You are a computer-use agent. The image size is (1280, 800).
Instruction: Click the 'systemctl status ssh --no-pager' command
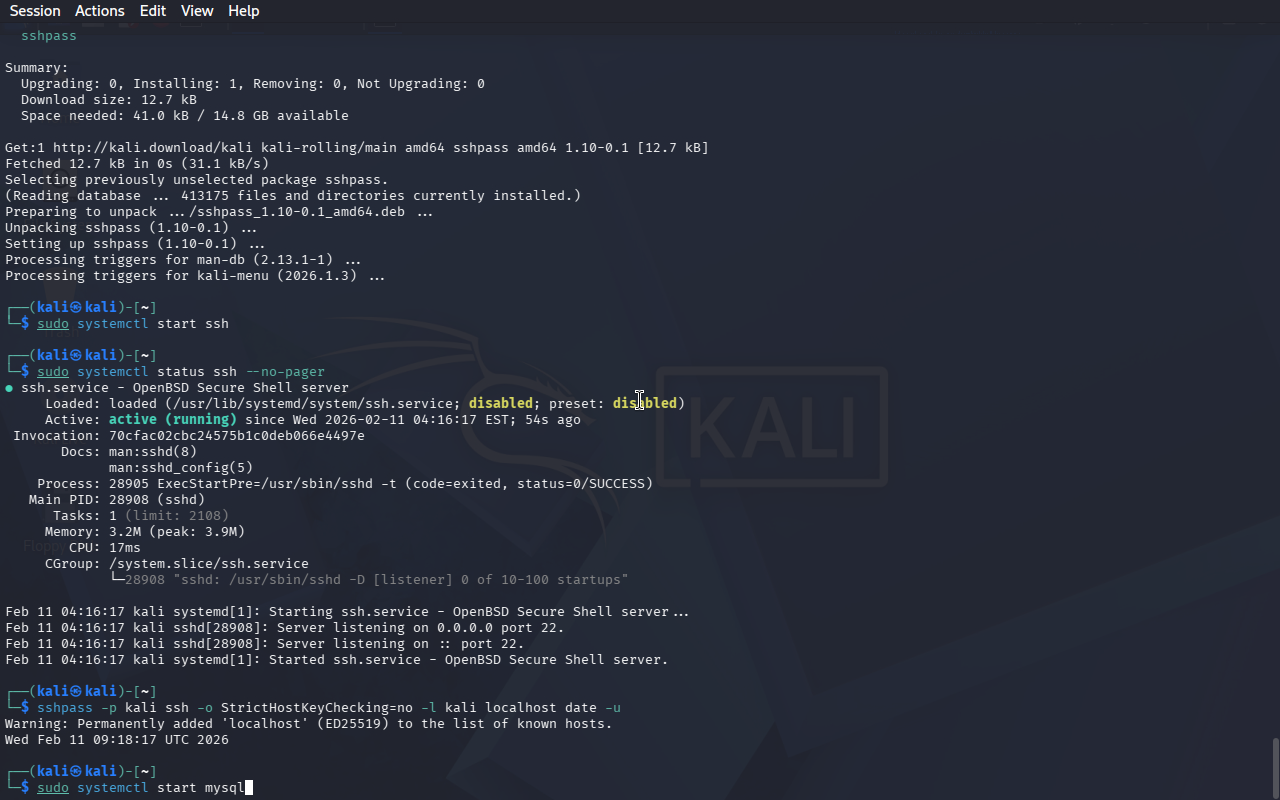[x=201, y=372]
